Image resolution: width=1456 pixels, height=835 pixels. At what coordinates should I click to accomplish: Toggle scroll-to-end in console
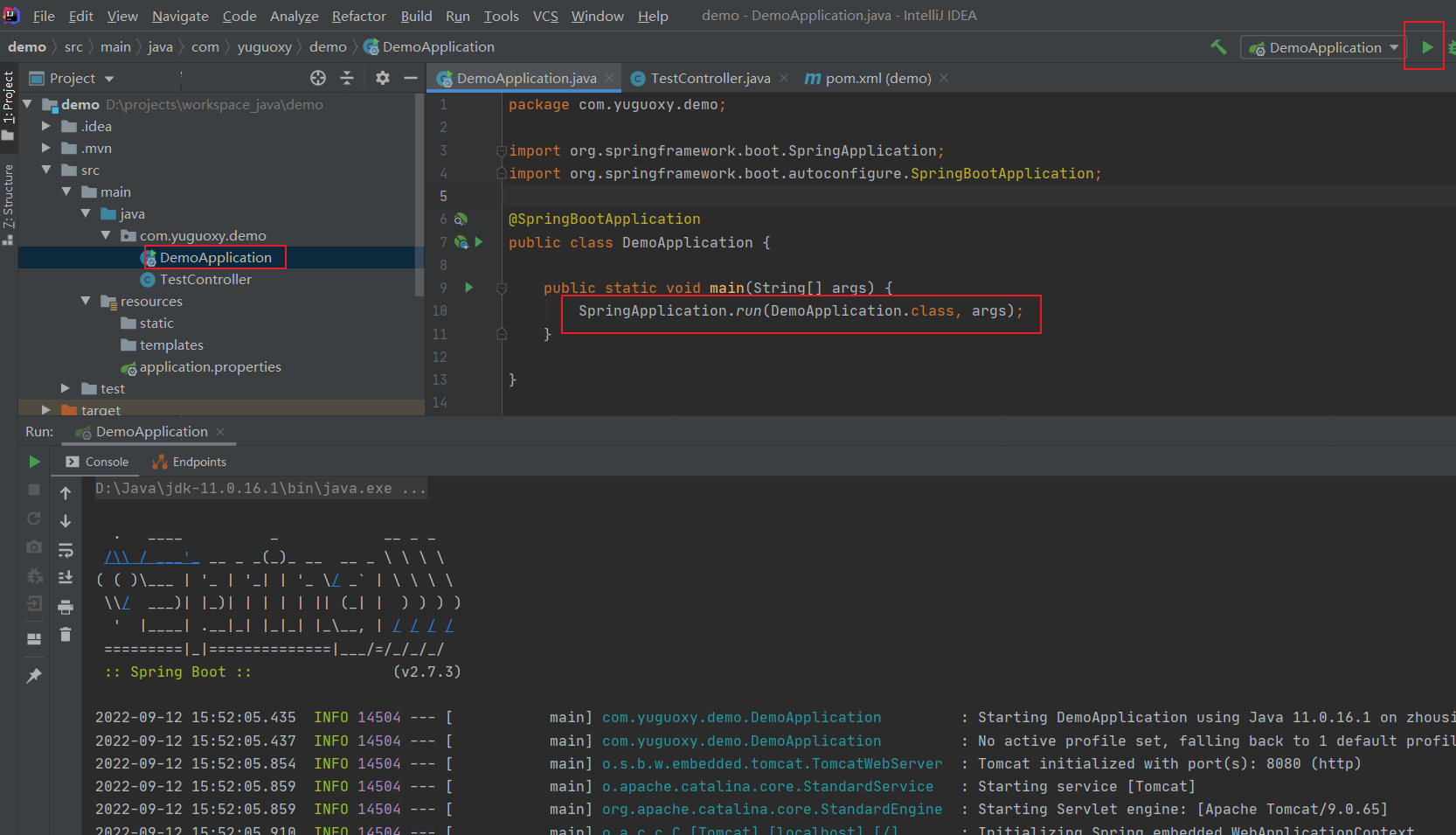[66, 577]
